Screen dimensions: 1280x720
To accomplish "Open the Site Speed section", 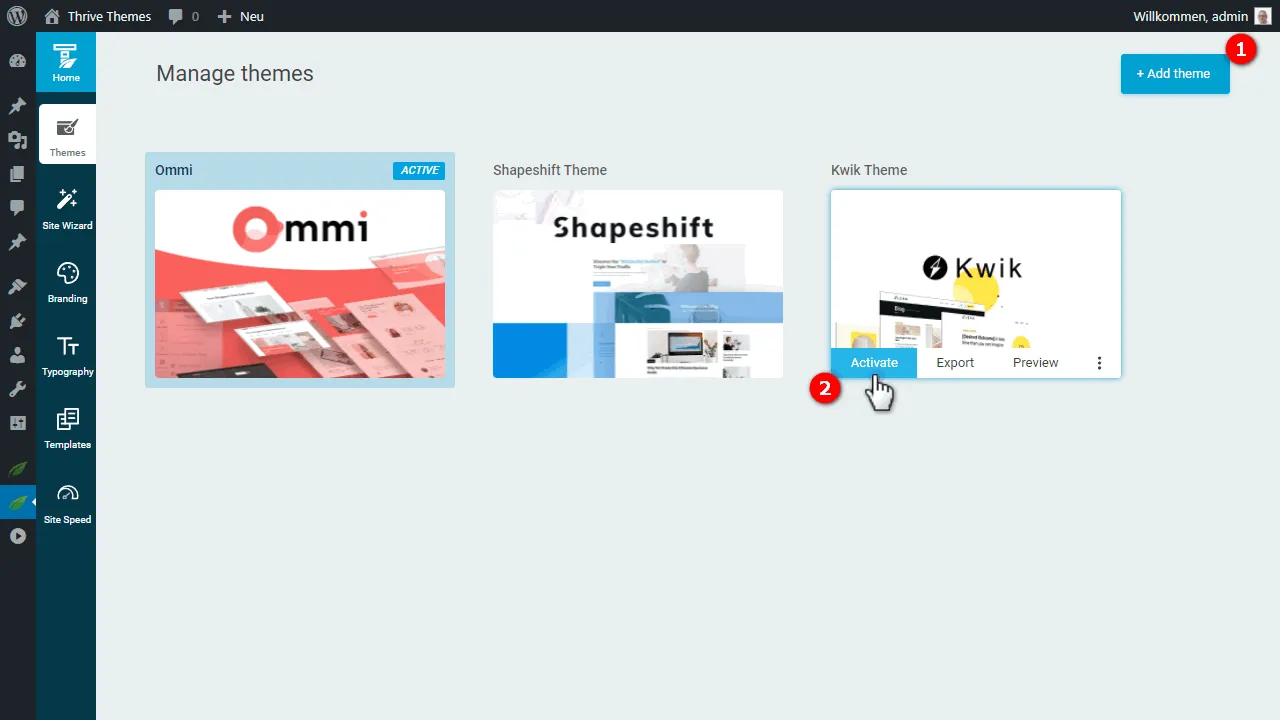I will pos(67,501).
